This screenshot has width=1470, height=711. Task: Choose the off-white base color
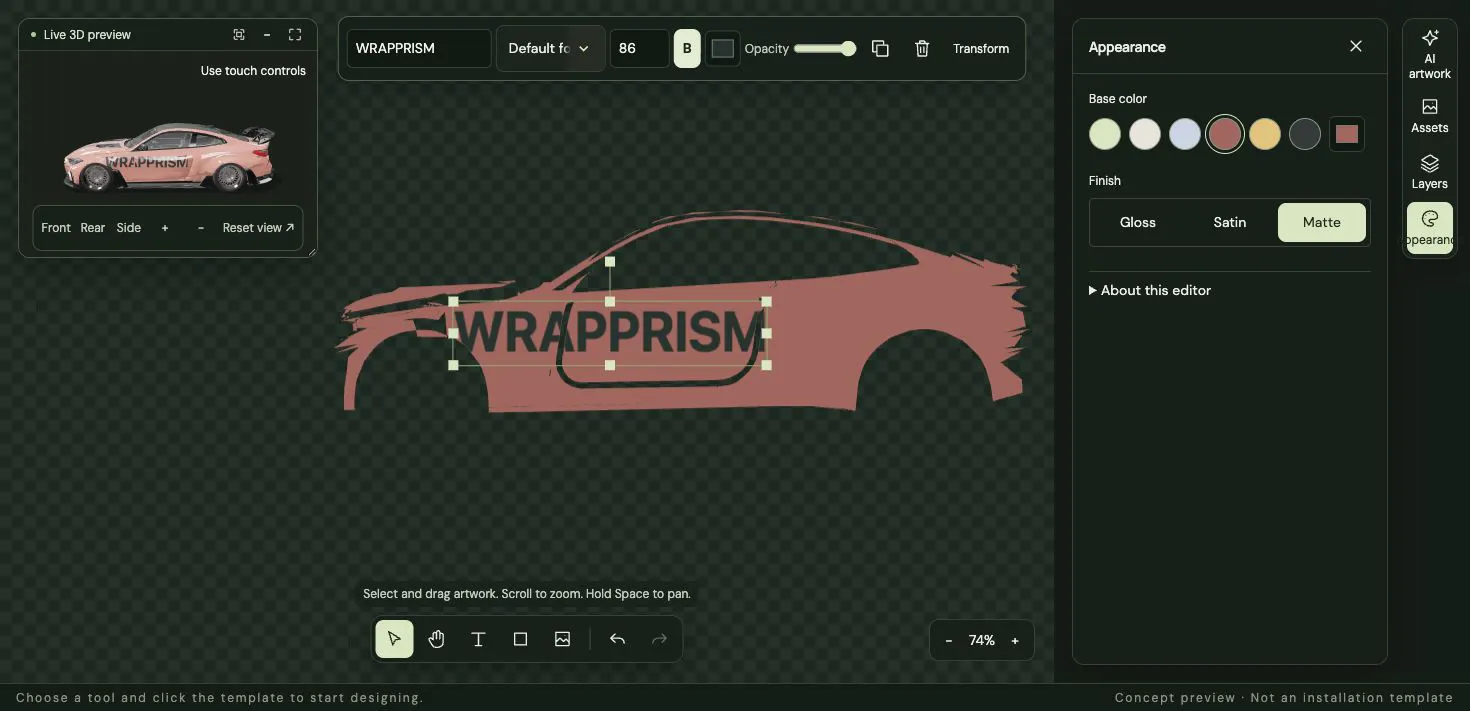pyautogui.click(x=1145, y=134)
